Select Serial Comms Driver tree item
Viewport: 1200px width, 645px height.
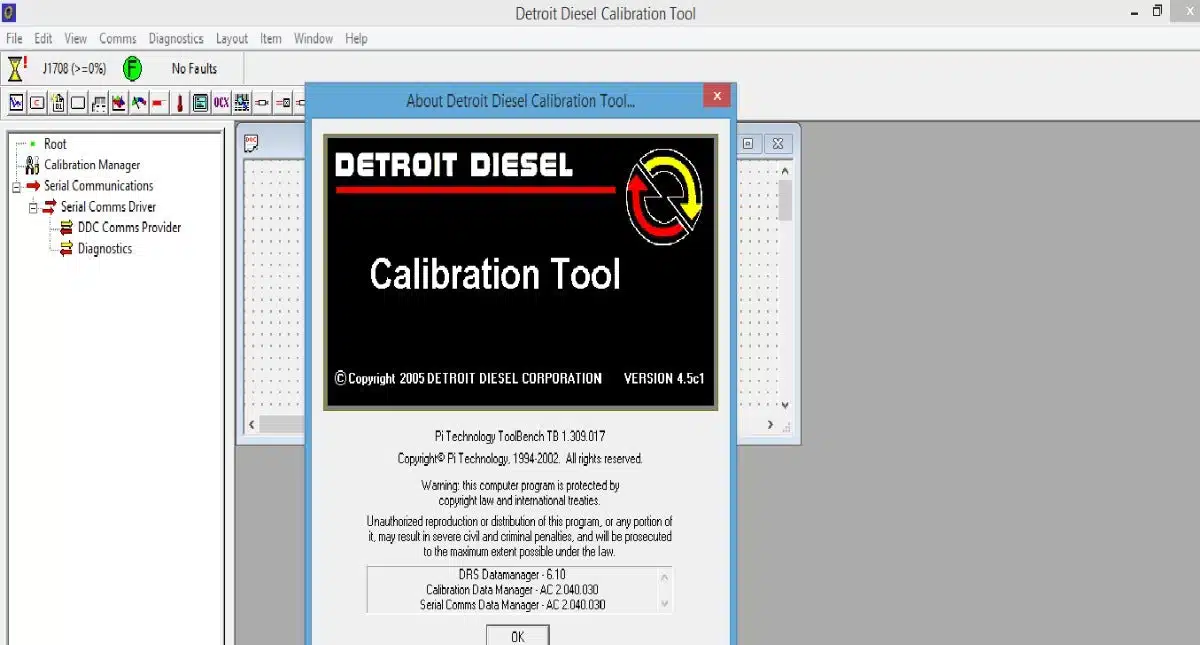(x=109, y=207)
